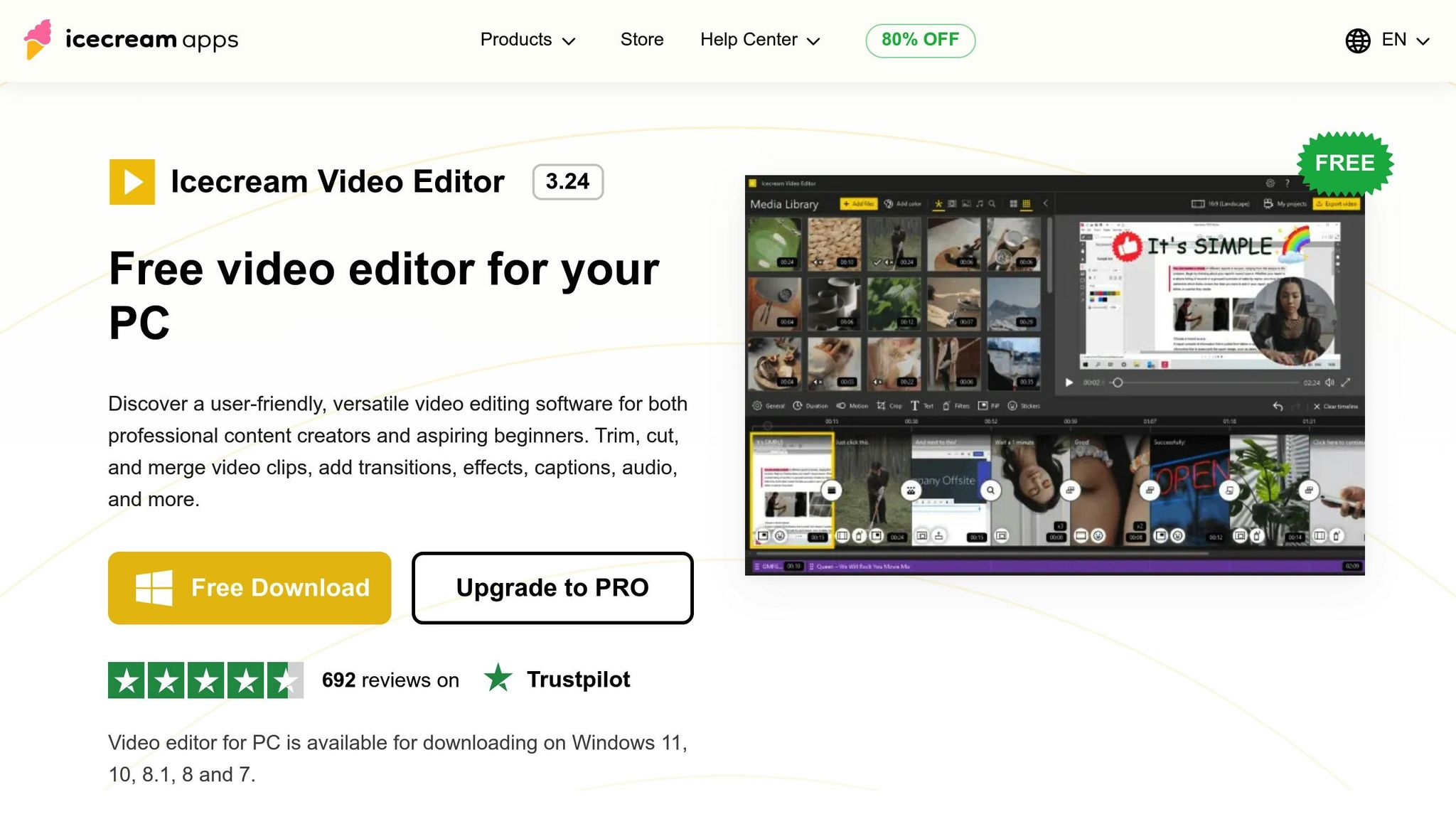Click the sticker smiley icon on the It's SIMPLE clip
Image resolution: width=1456 pixels, height=819 pixels.
tap(780, 535)
